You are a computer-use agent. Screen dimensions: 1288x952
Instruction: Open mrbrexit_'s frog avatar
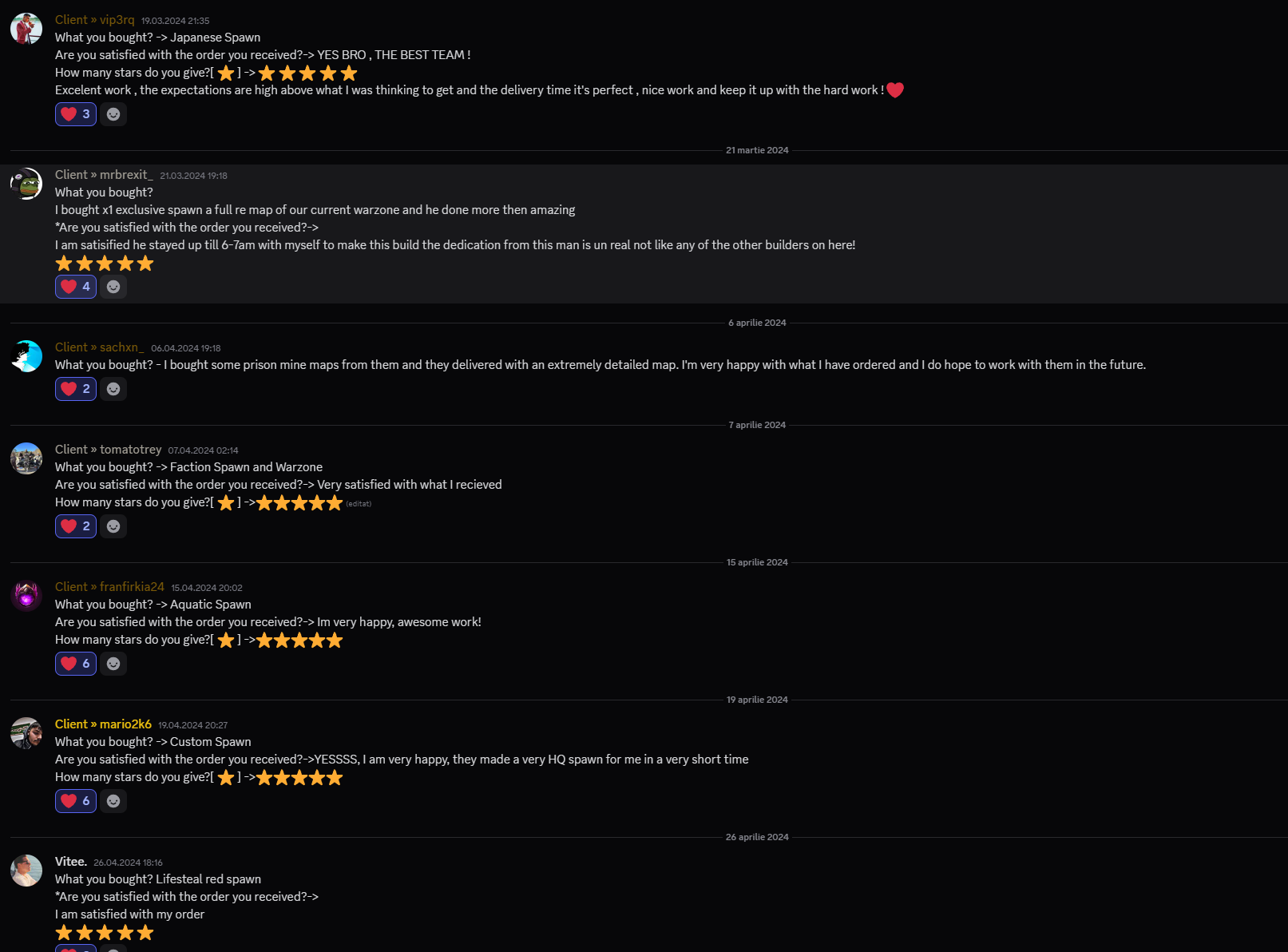[x=26, y=184]
